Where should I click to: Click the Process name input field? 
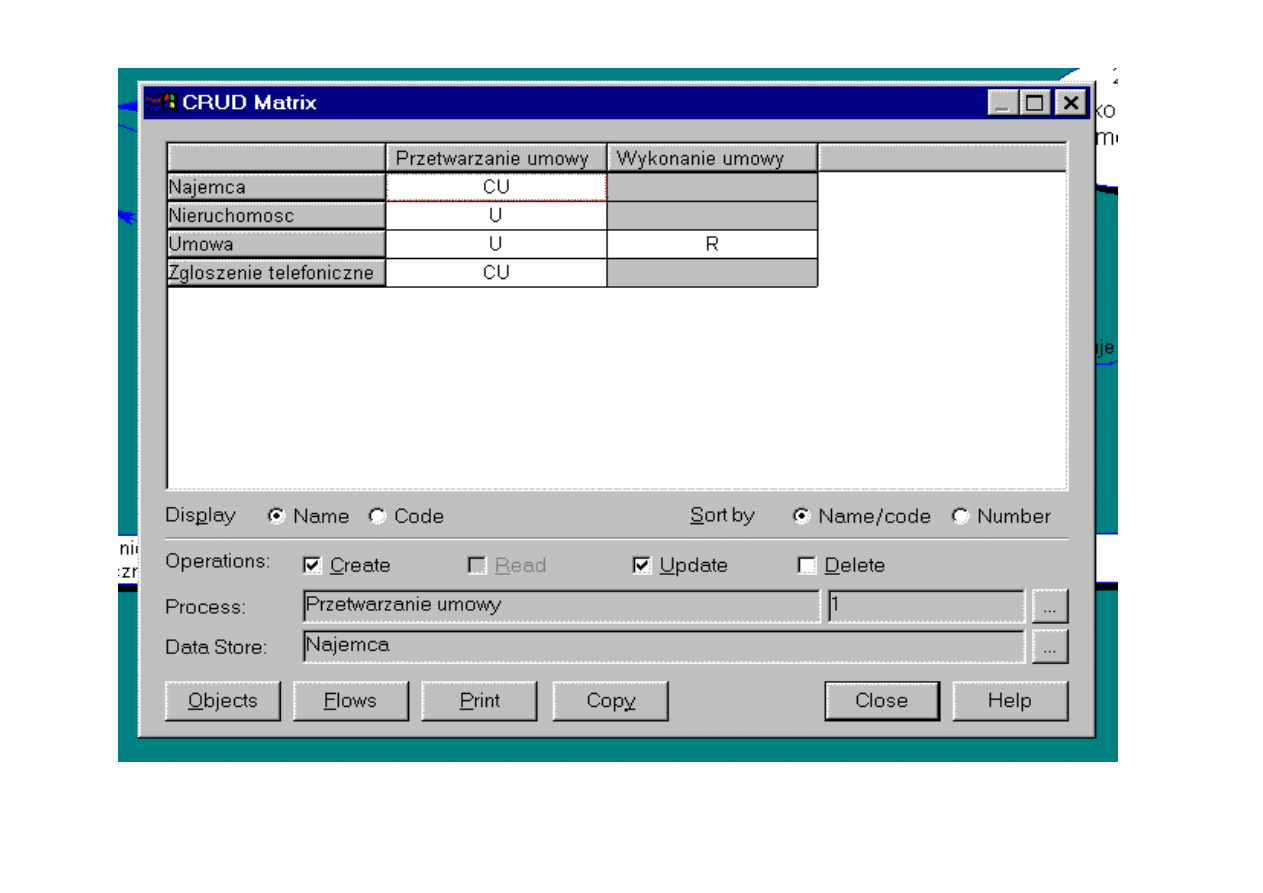click(x=560, y=606)
